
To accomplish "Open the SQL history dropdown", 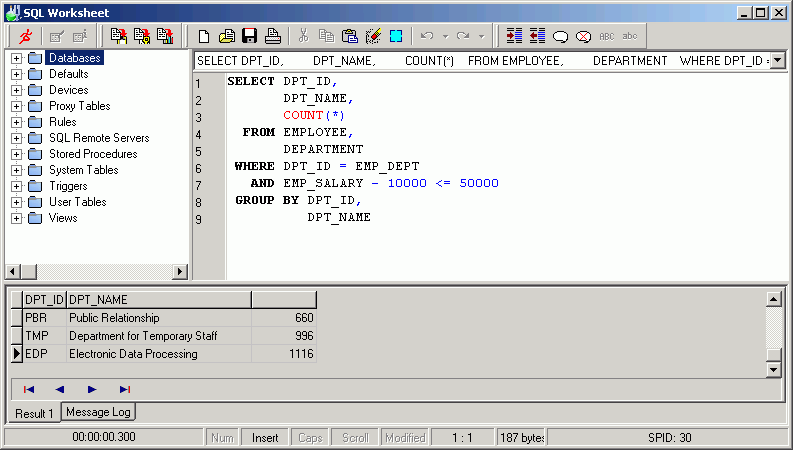I will click(777, 61).
